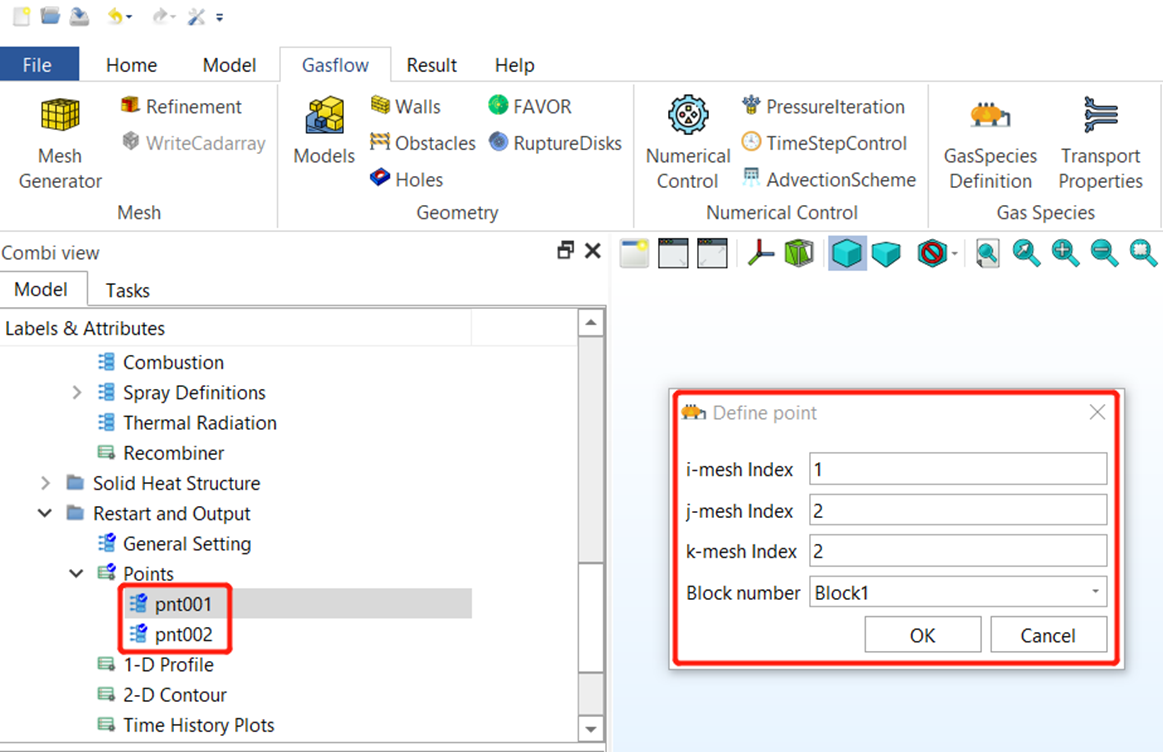Image resolution: width=1163 pixels, height=752 pixels.
Task: Click the save icon in quick access toolbar
Action: pyautogui.click(x=79, y=16)
